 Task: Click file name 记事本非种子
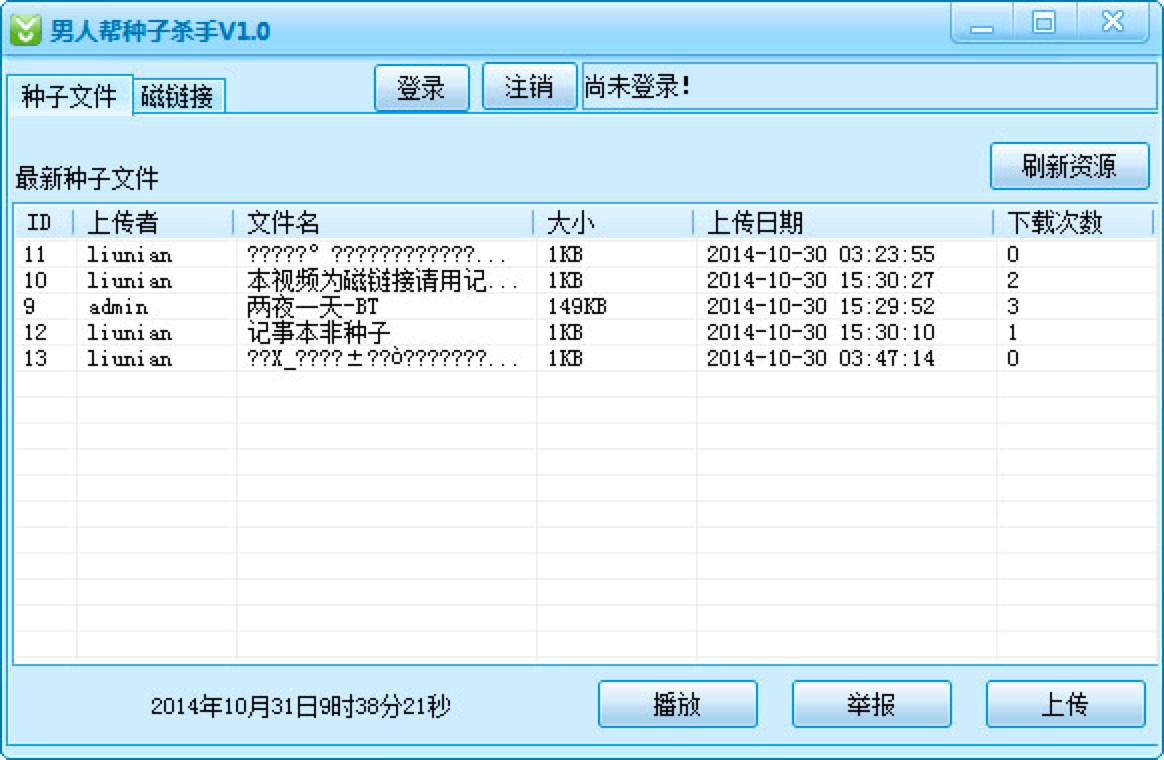(x=318, y=332)
